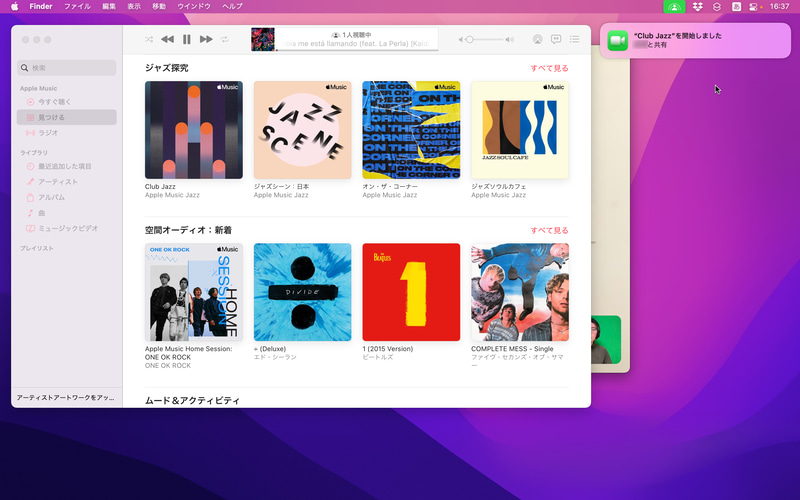Open the Jazz Soul Cafe playlist cover
Image resolution: width=800 pixels, height=500 pixels.
[x=520, y=130]
